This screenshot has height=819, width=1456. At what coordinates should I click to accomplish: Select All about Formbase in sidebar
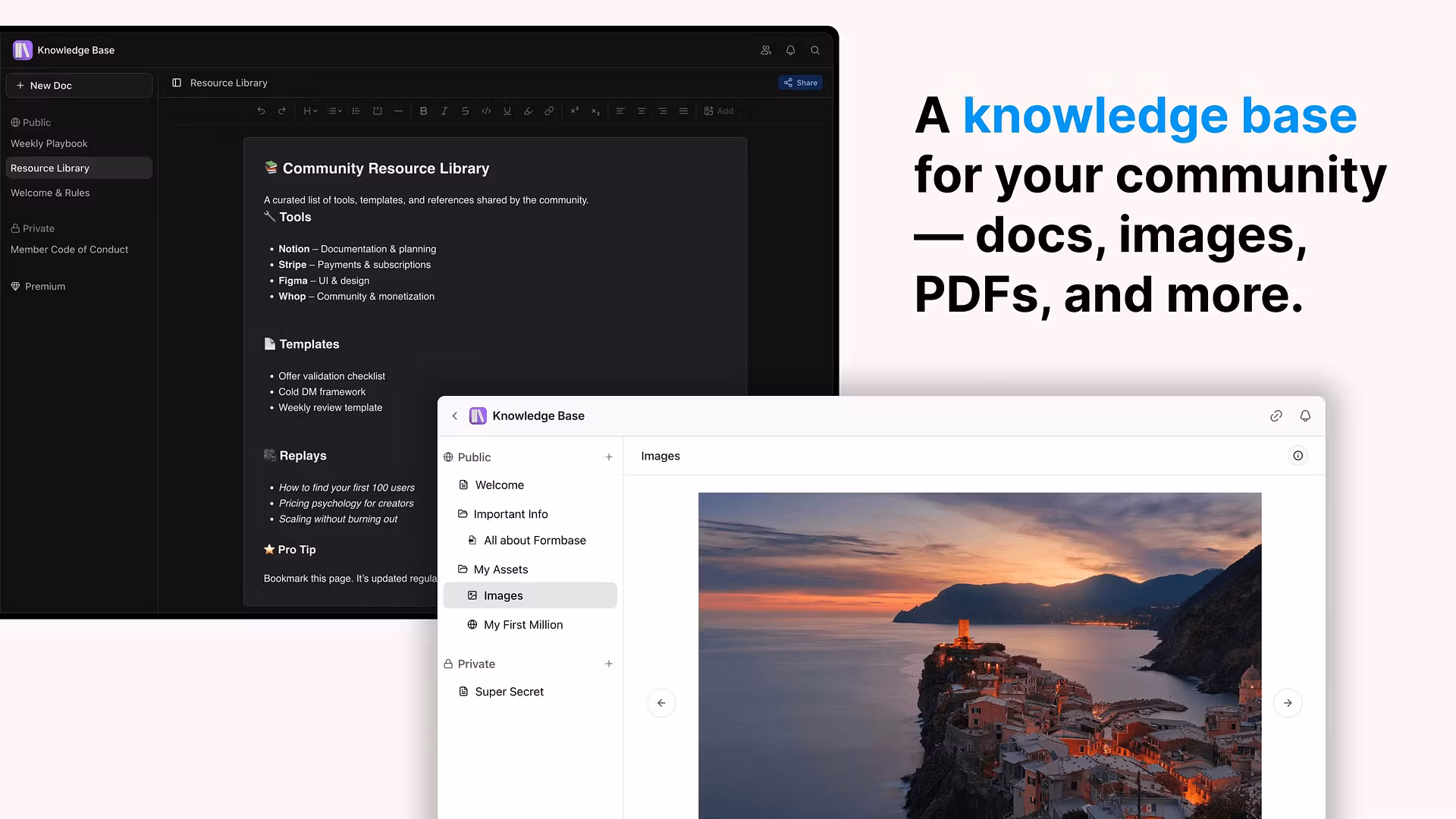pyautogui.click(x=535, y=541)
